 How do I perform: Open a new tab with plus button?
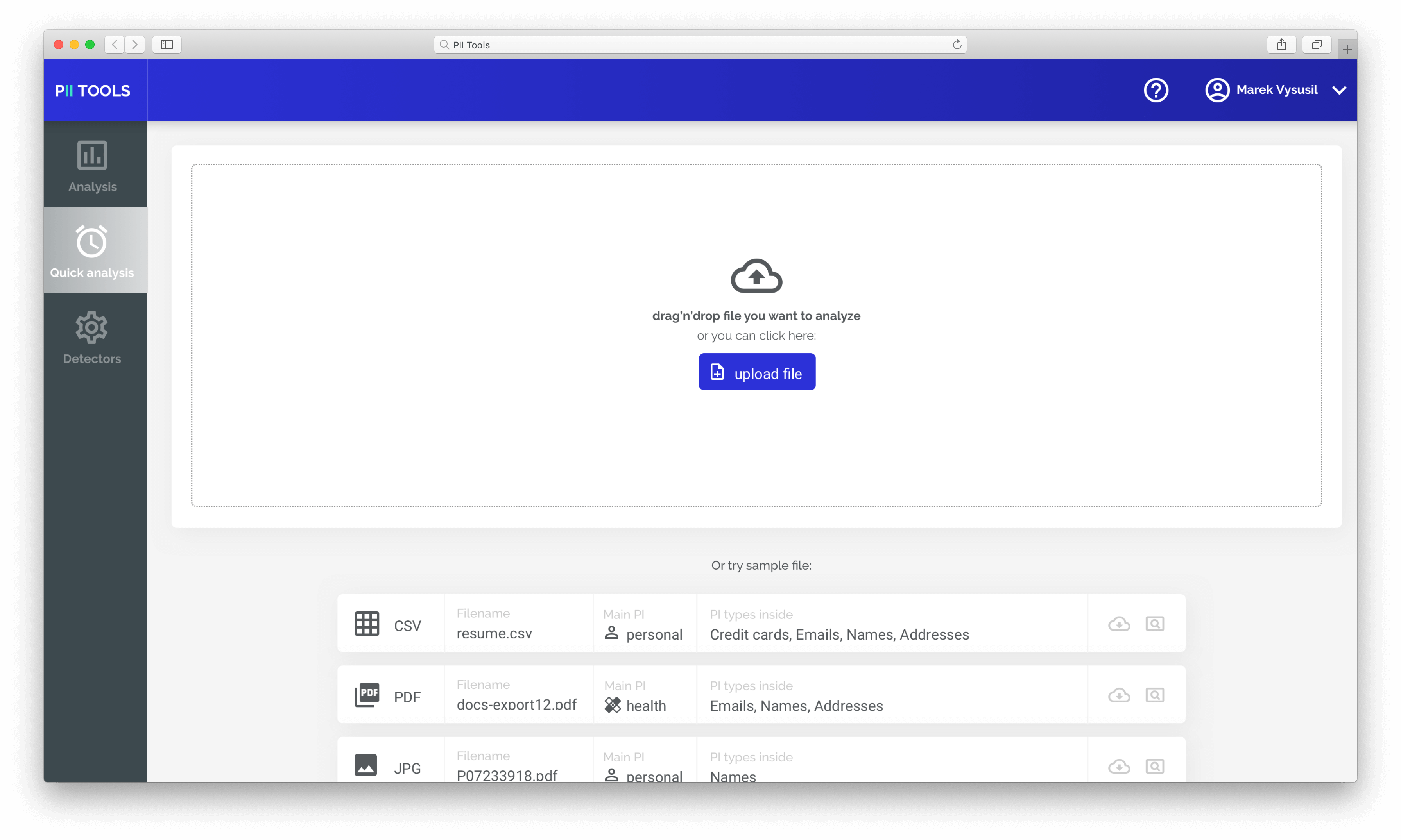tap(1347, 49)
